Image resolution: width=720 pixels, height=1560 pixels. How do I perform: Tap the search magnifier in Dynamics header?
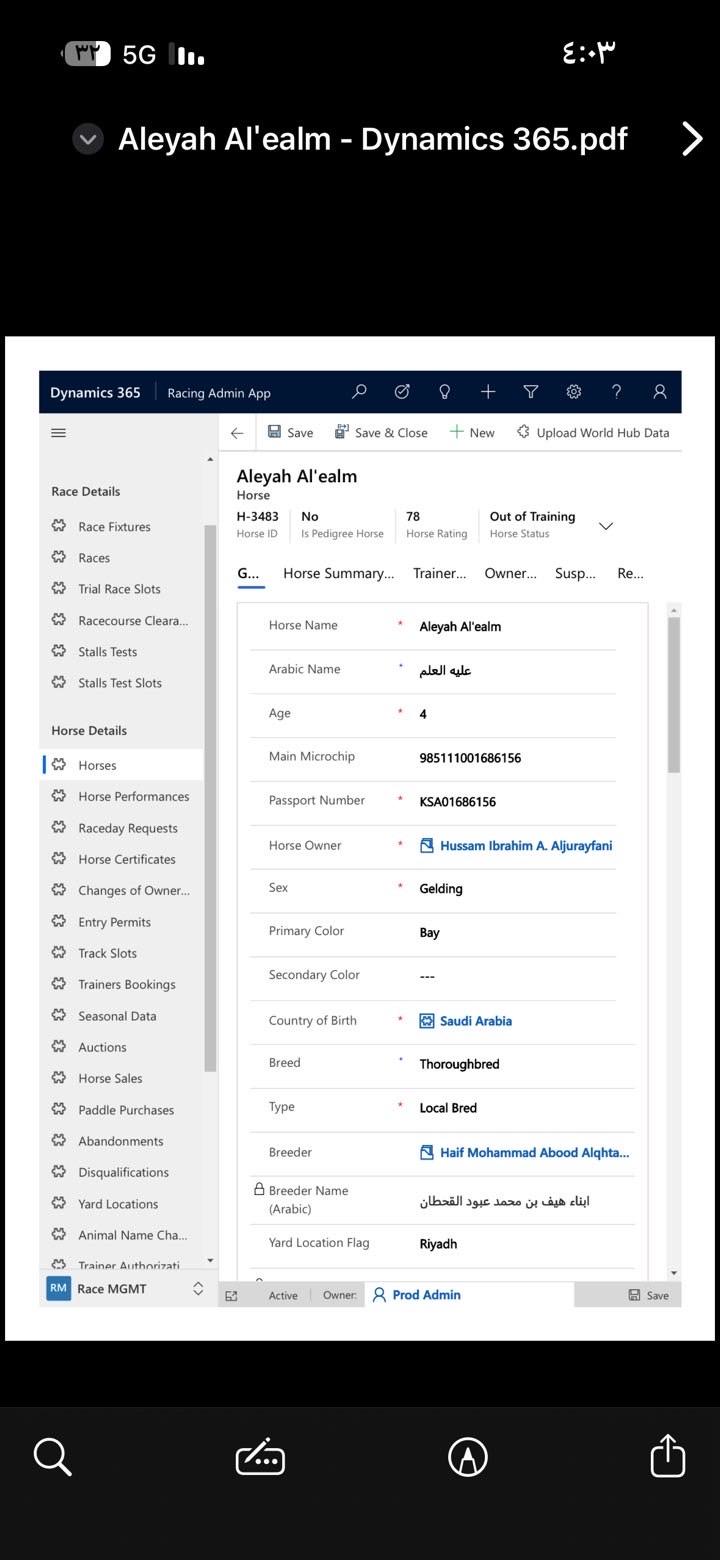pos(360,392)
